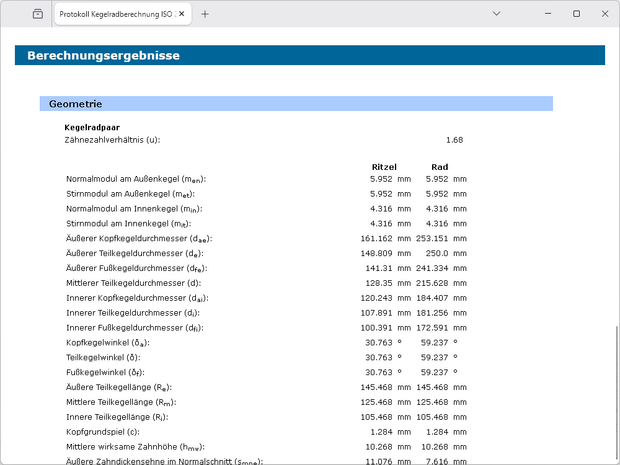Click the Normalmodul am Außenkegel label
The height and width of the screenshot is (465, 620).
(135, 179)
